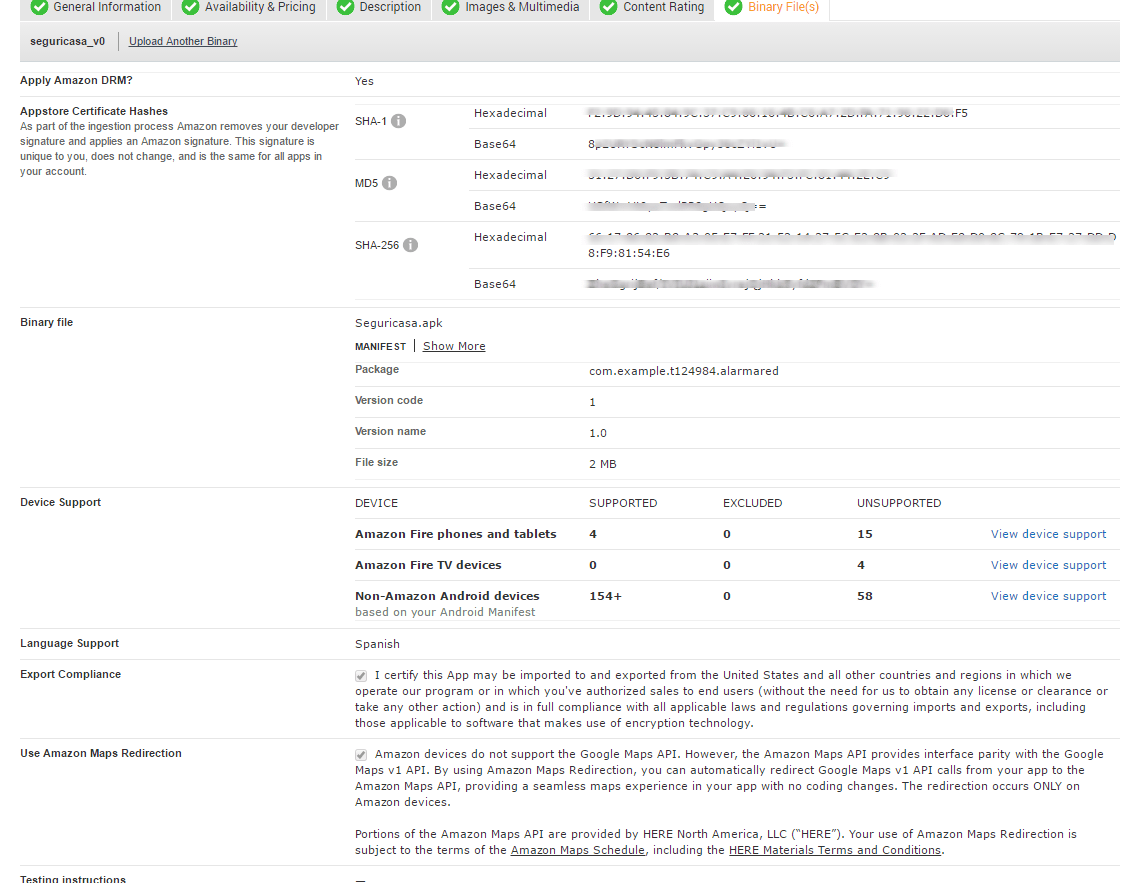Click the green checkmark on Description tab
The width and height of the screenshot is (1145, 883).
[345, 7]
